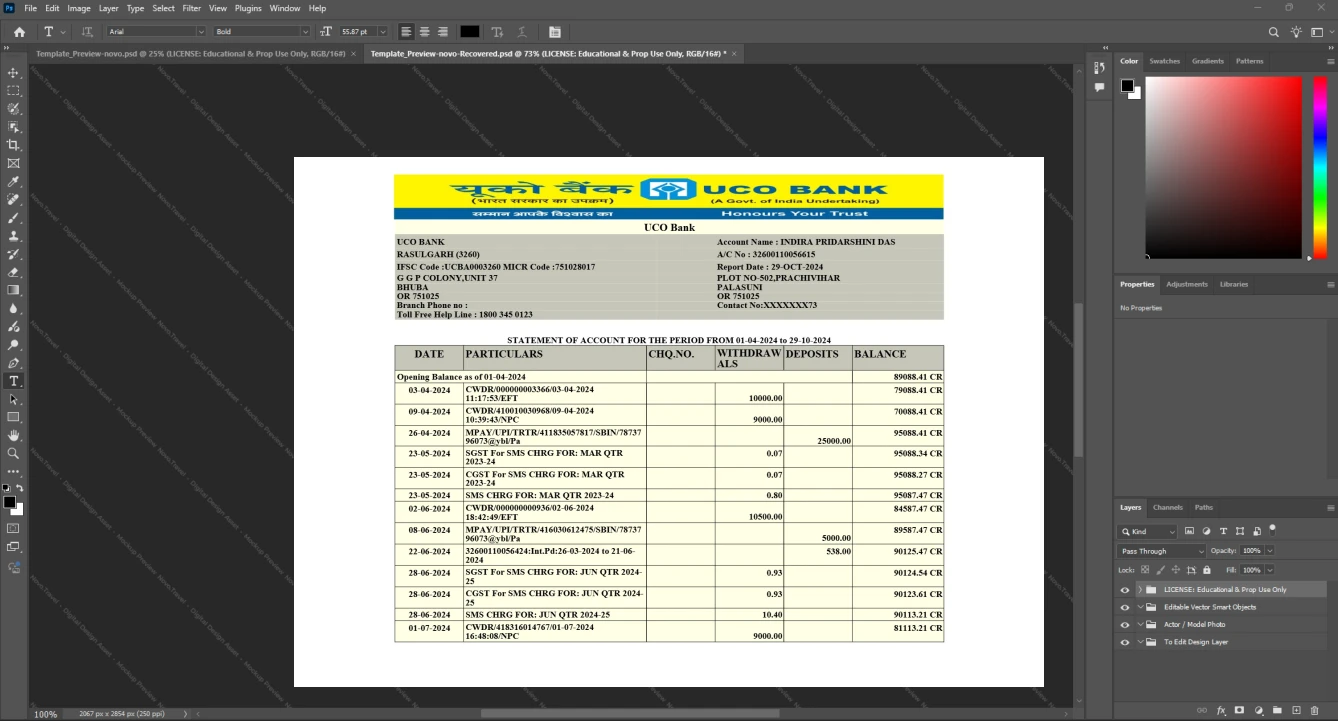The height and width of the screenshot is (721, 1338).
Task: Open the Plugins menu
Action: (248, 8)
